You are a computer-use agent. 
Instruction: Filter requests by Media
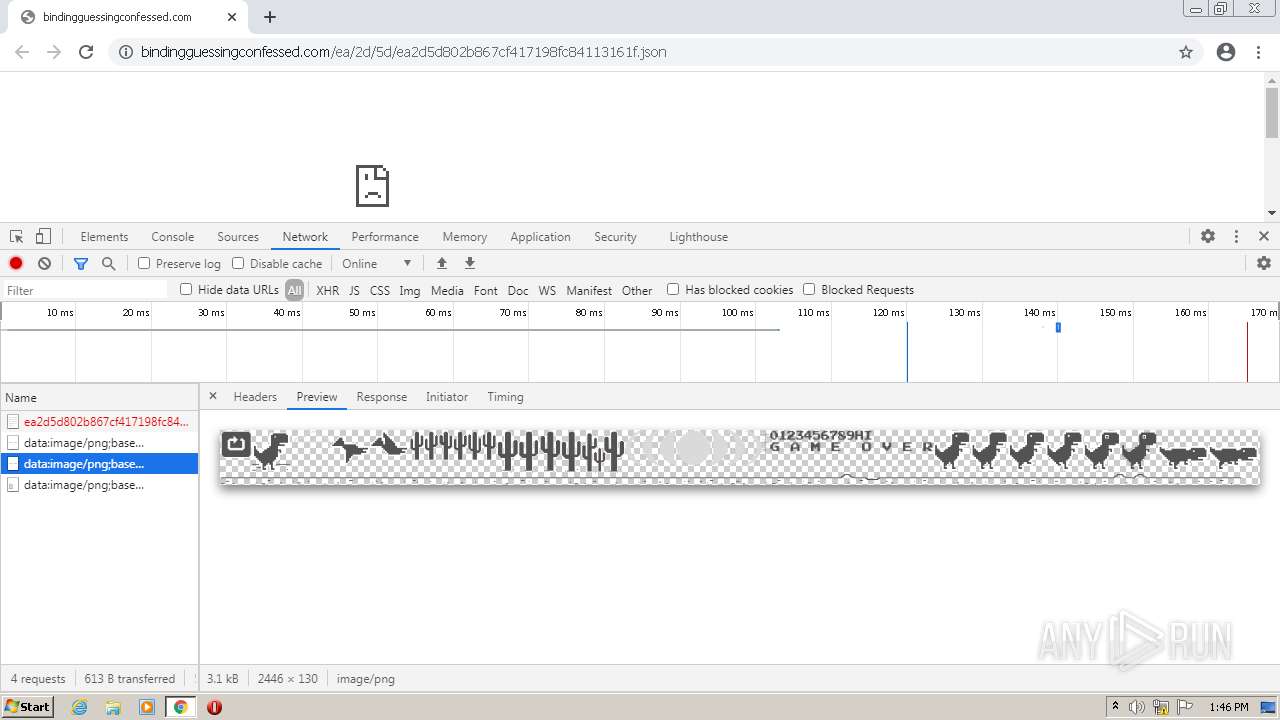pyautogui.click(x=447, y=290)
